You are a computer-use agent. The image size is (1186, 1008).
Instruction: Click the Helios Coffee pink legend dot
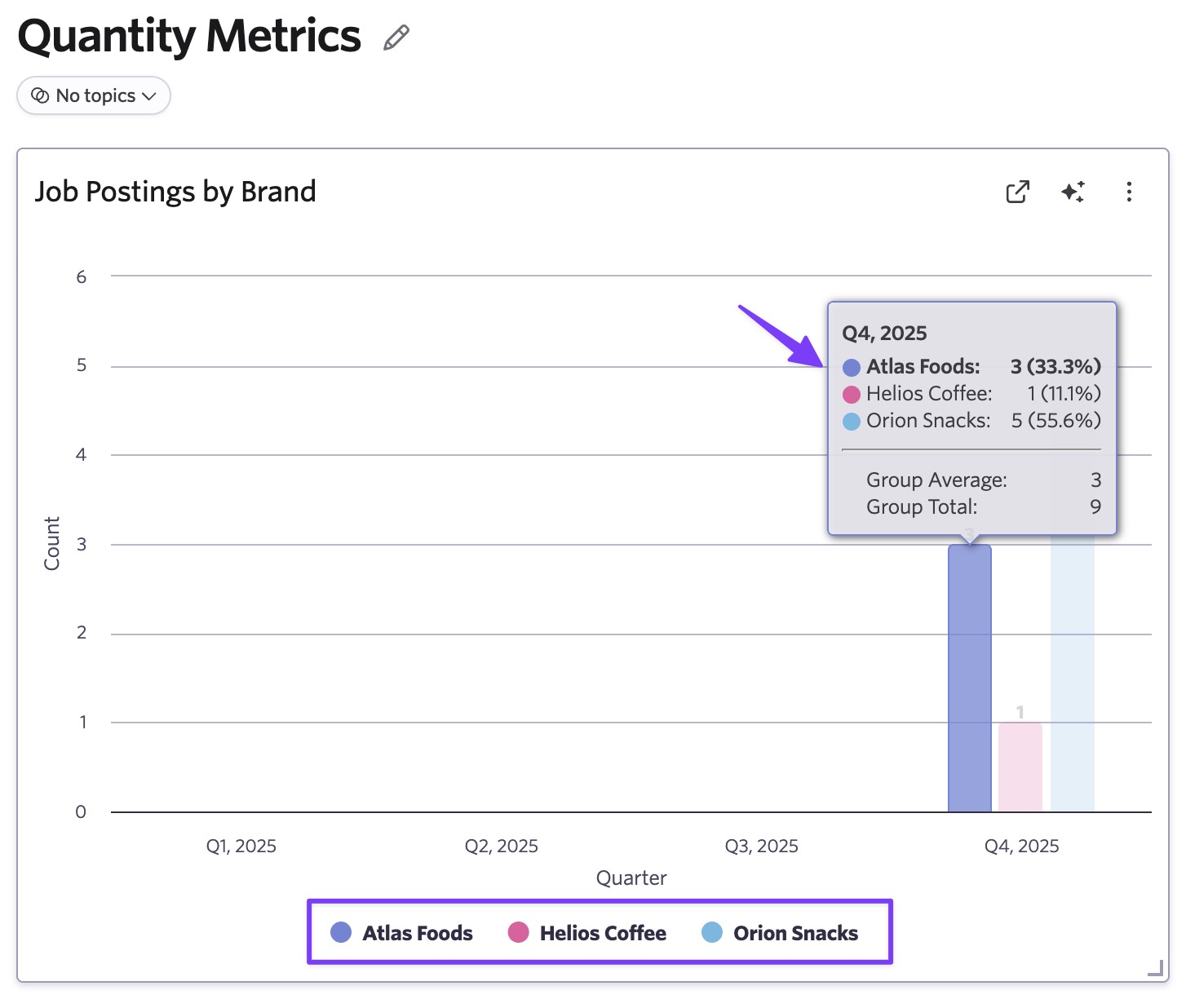(518, 932)
